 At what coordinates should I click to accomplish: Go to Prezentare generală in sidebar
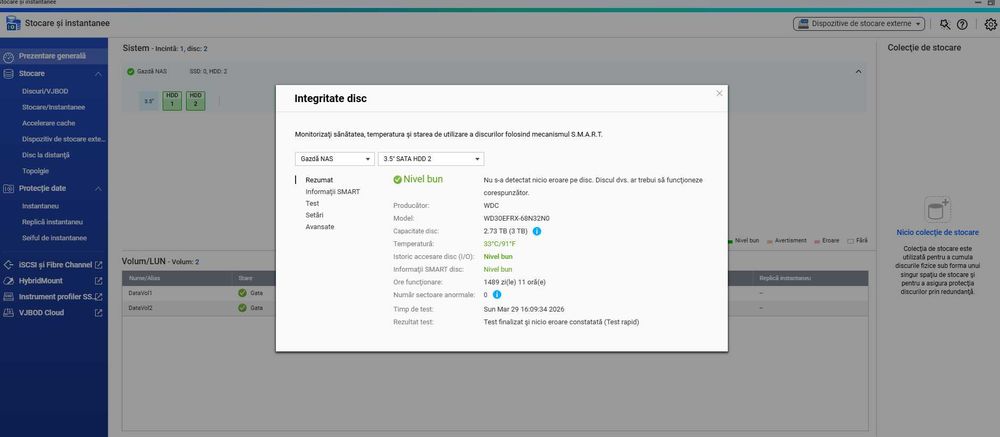pos(52,56)
